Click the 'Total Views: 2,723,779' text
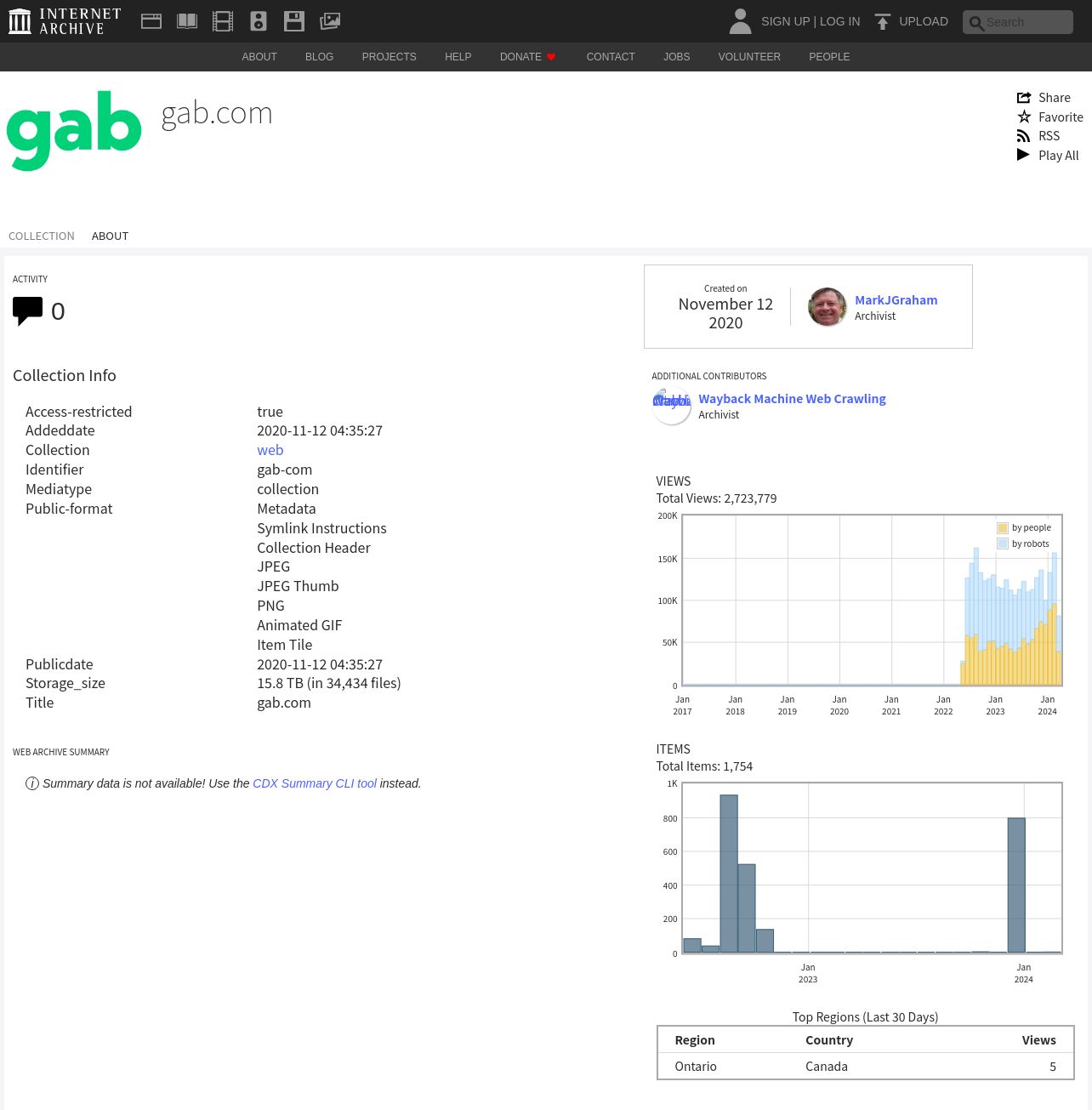Viewport: 1092px width, 1110px height. [x=716, y=498]
